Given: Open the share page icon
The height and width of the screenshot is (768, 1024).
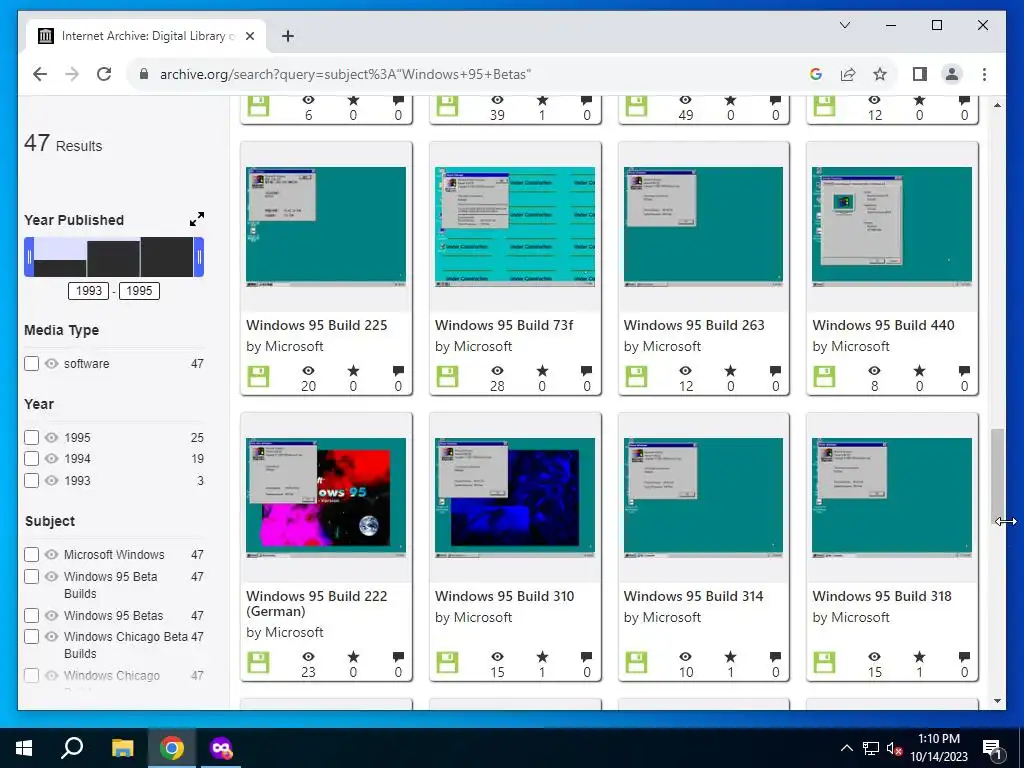Looking at the screenshot, I should tap(848, 74).
